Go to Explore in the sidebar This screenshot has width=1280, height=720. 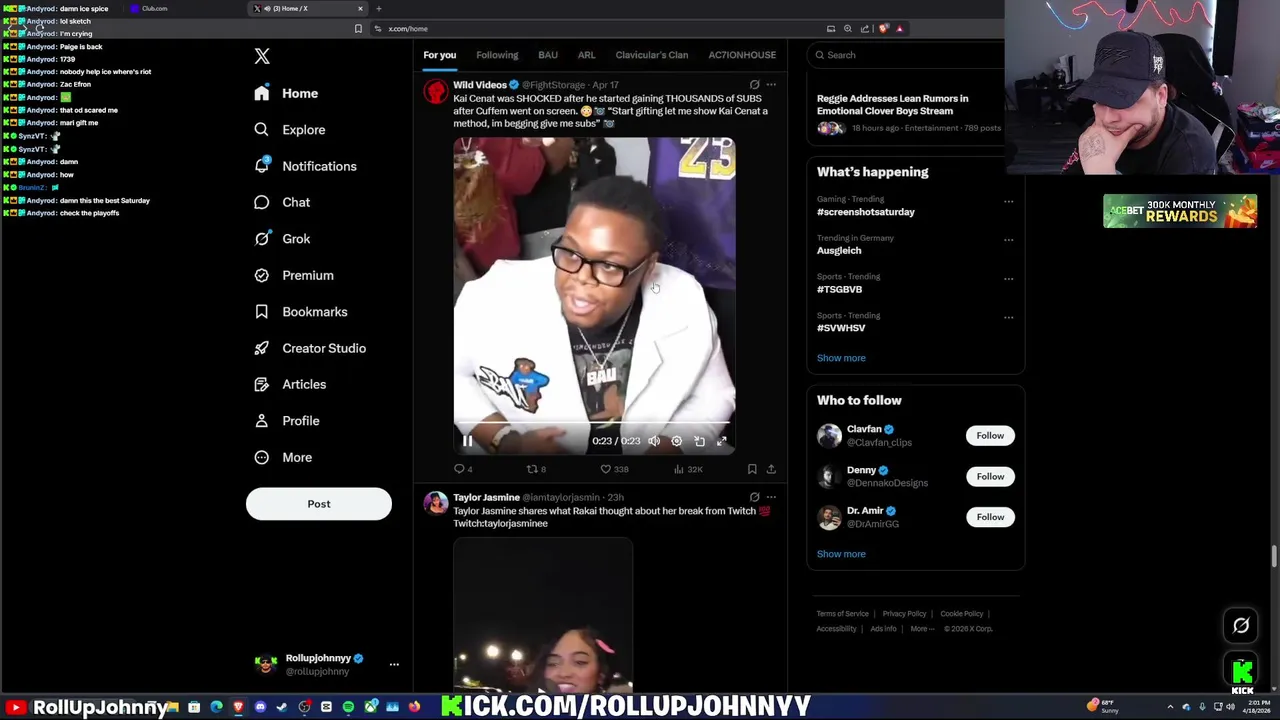[x=290, y=130]
